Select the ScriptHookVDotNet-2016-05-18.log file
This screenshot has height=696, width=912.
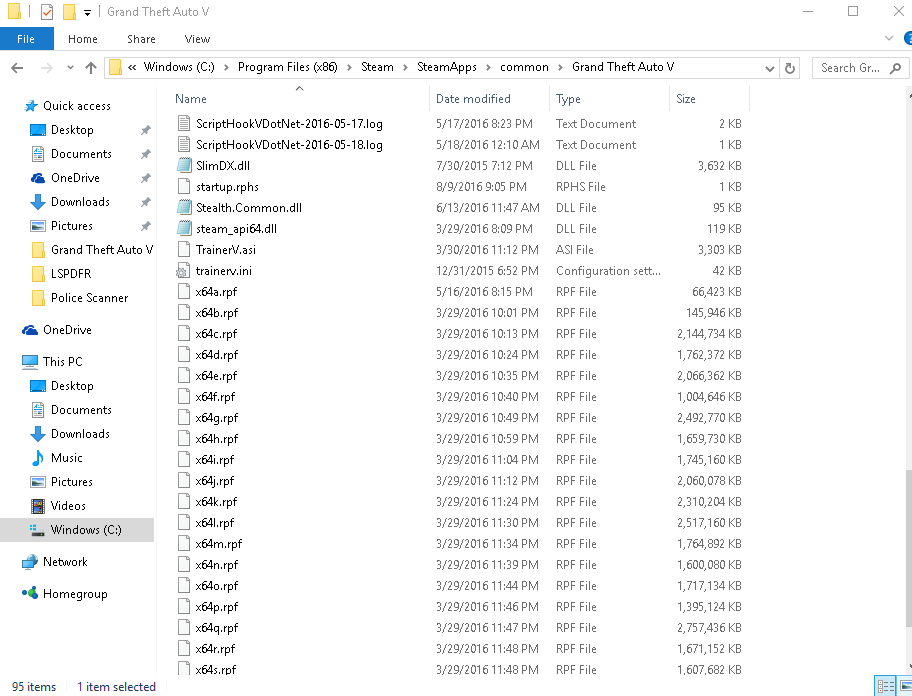[x=289, y=145]
